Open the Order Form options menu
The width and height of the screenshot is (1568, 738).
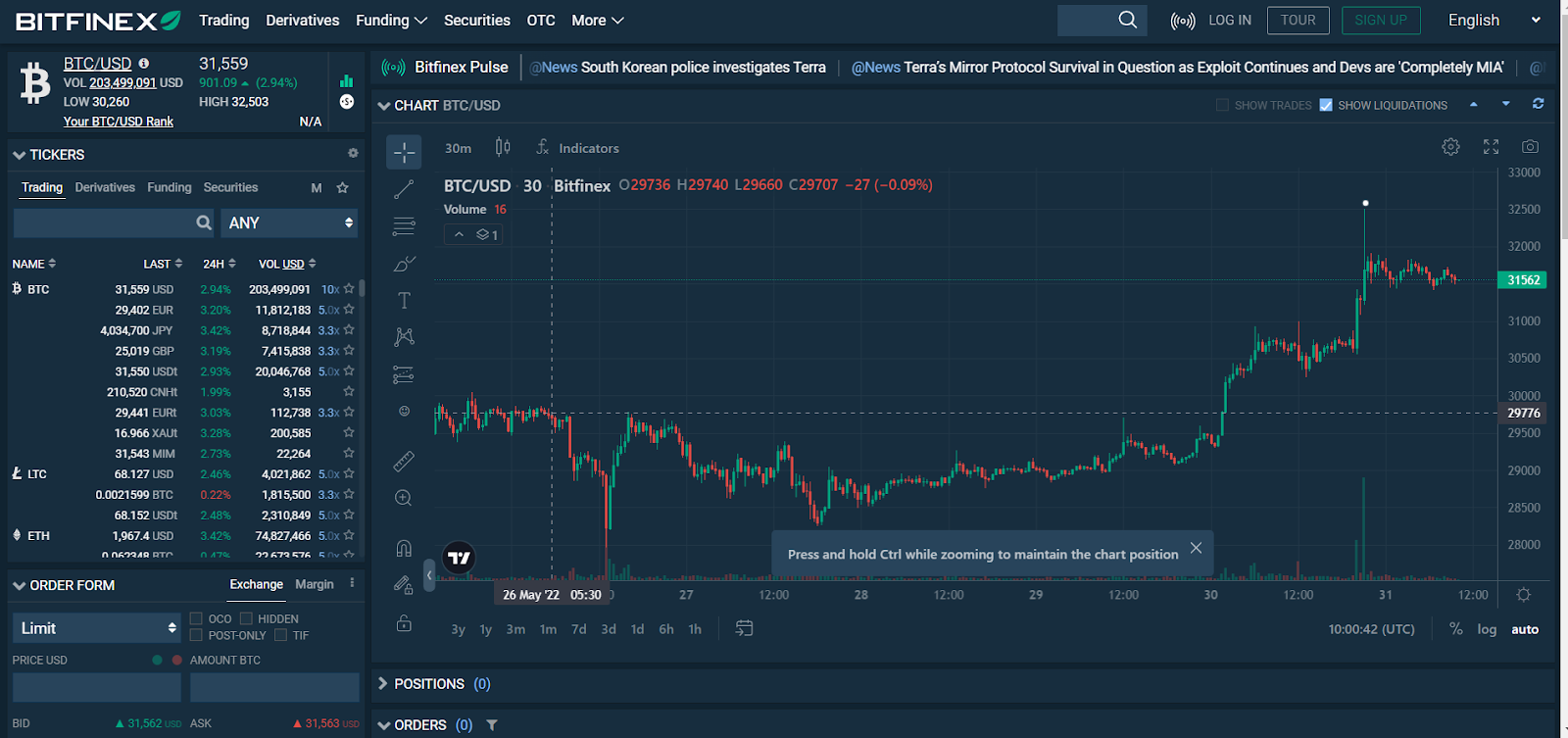[352, 583]
